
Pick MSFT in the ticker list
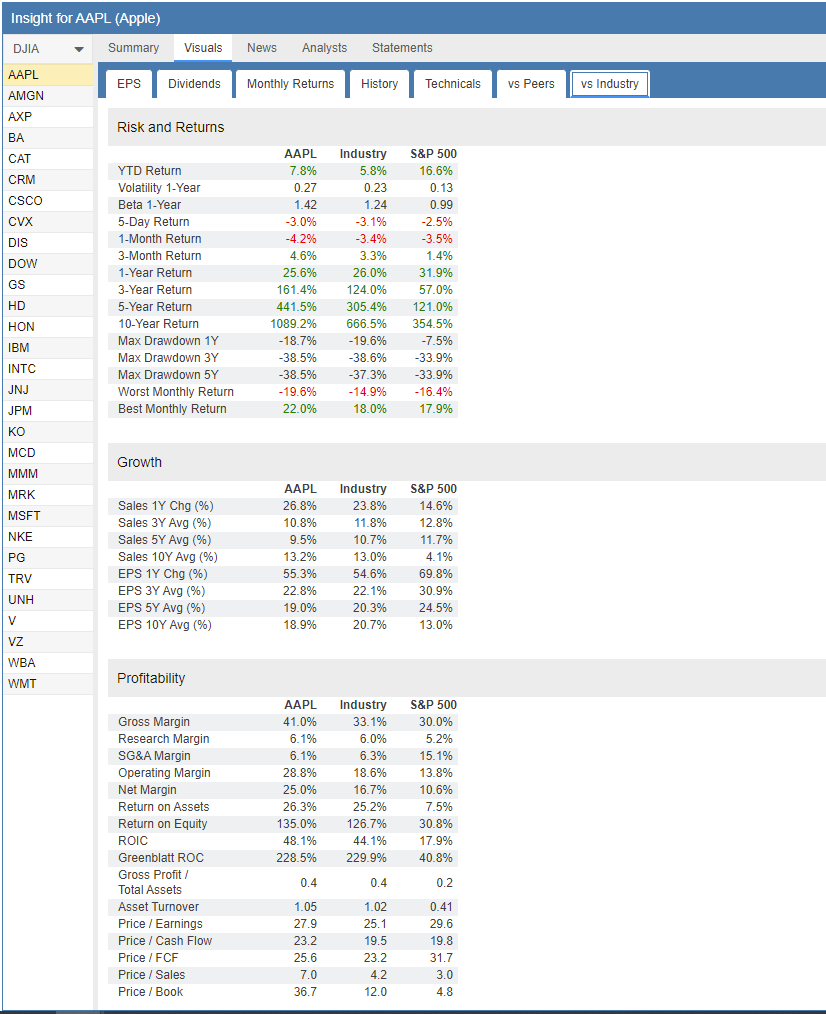pyautogui.click(x=48, y=516)
